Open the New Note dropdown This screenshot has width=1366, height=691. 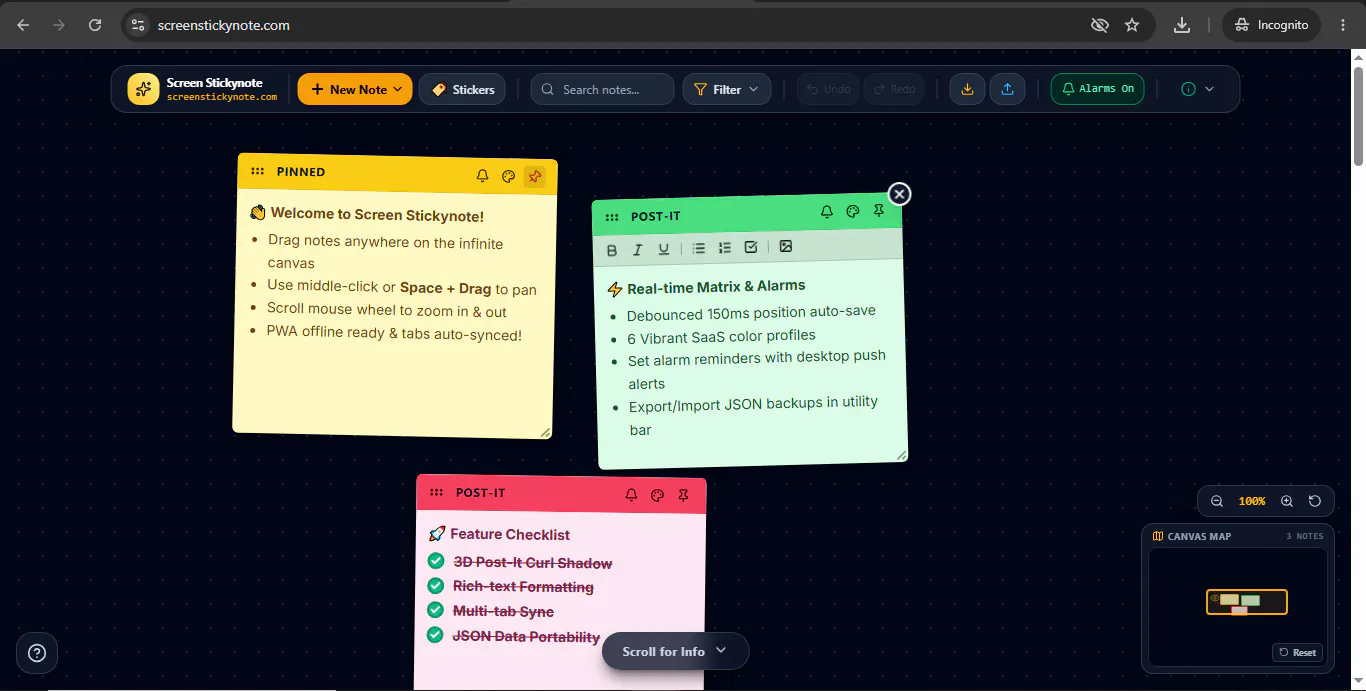[355, 89]
